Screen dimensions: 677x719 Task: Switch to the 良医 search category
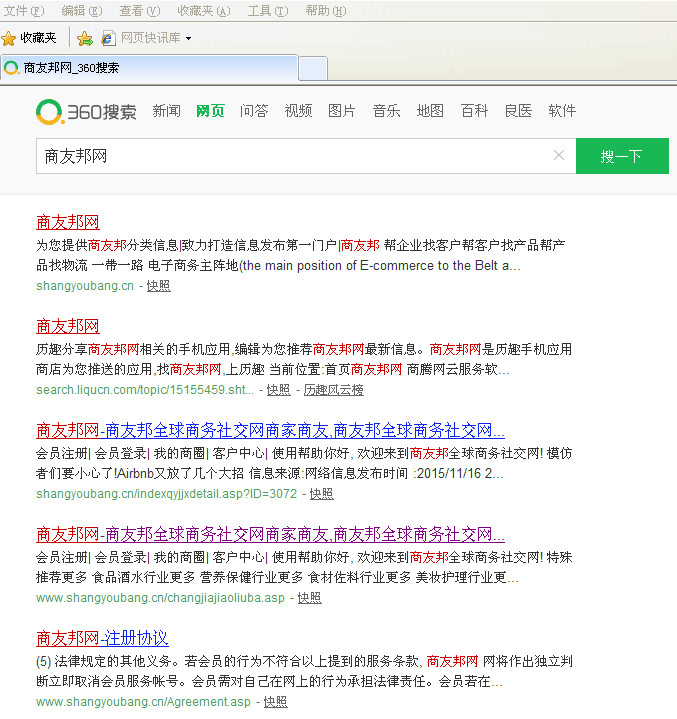[x=518, y=111]
